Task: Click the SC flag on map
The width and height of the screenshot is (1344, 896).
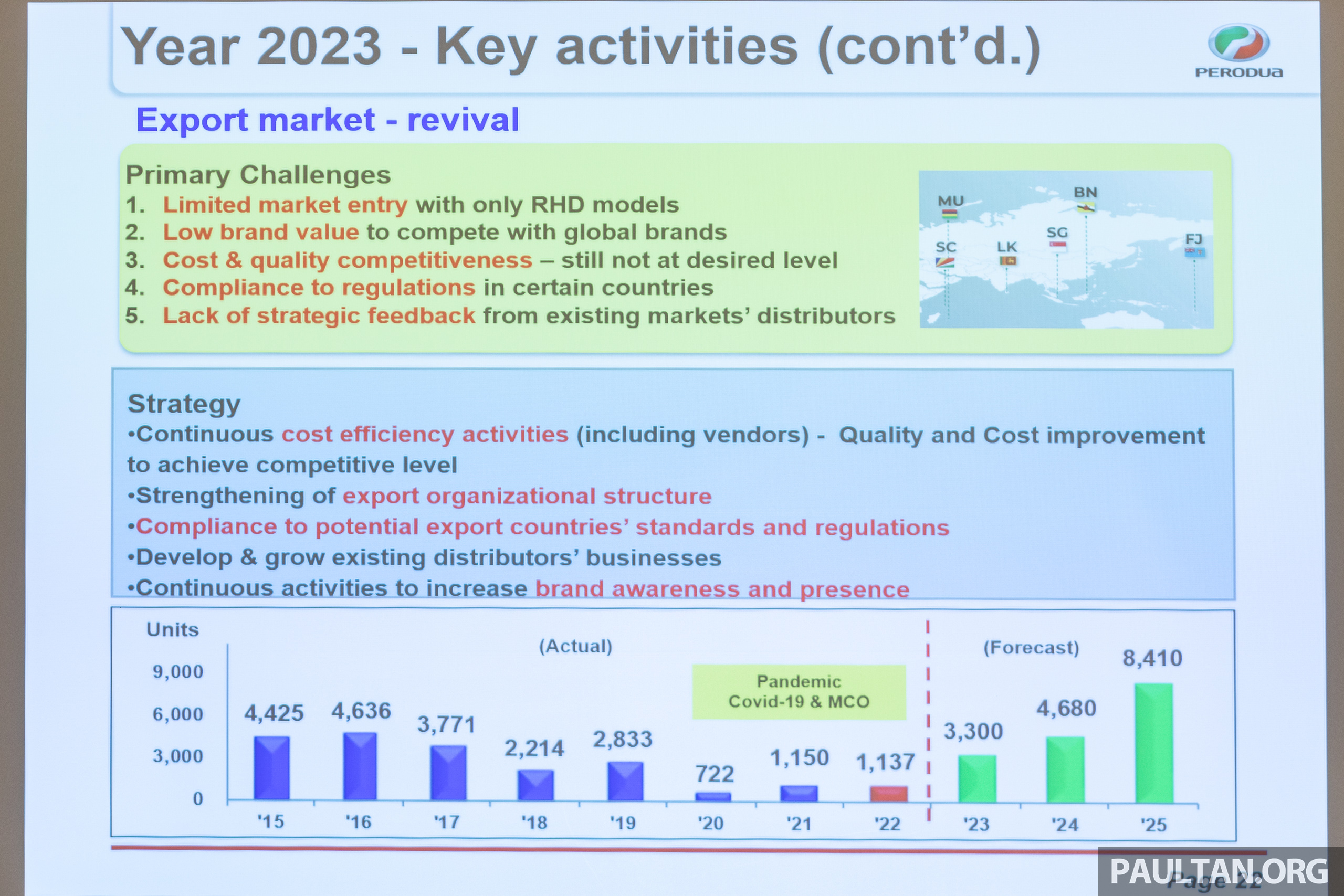Action: 945,262
